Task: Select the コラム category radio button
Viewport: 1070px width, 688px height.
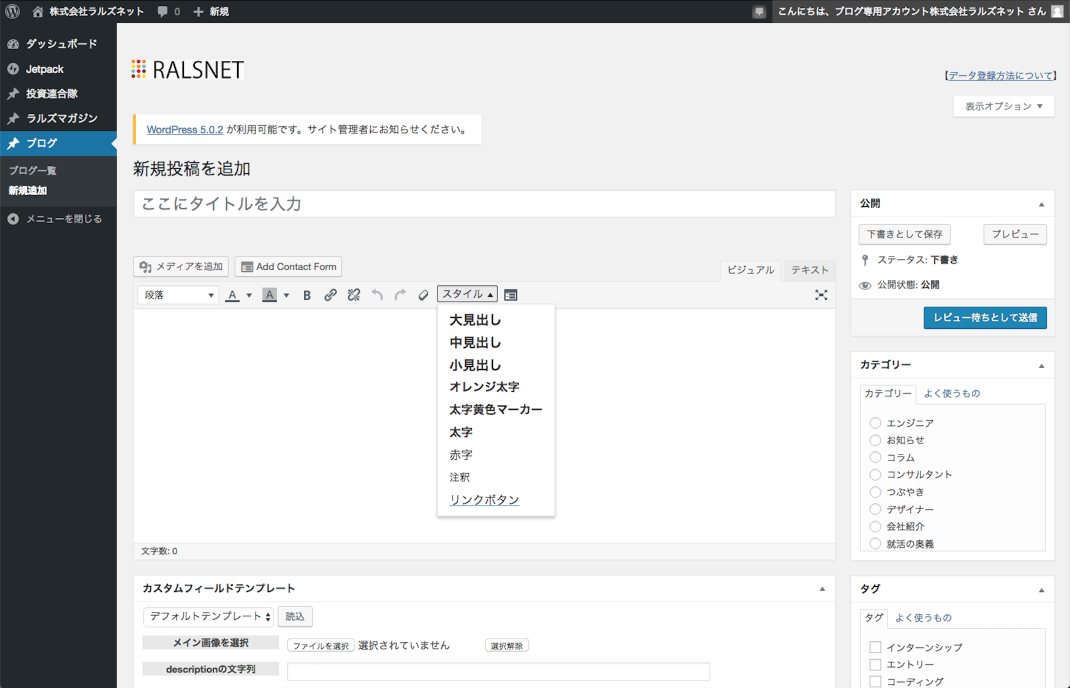Action: point(875,457)
